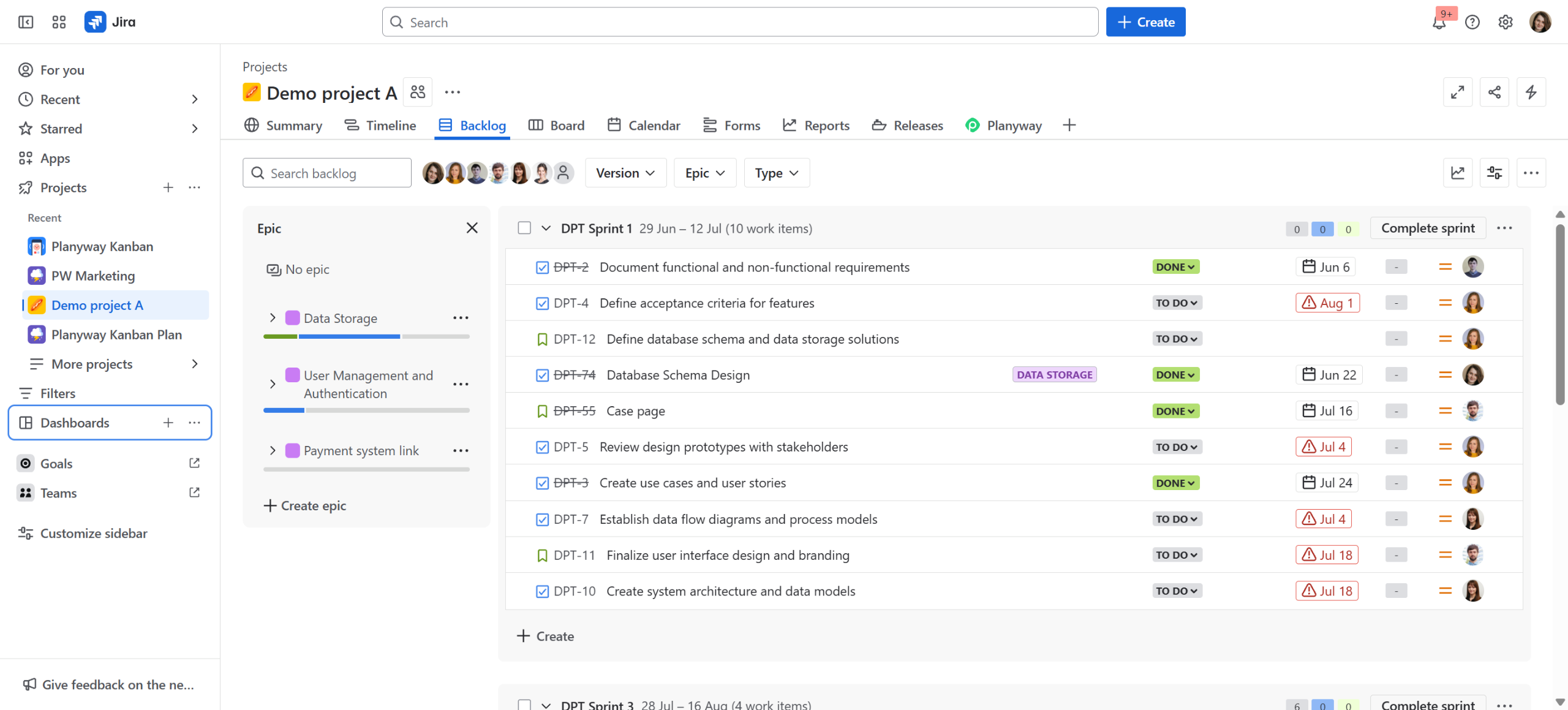The height and width of the screenshot is (710, 1568).
Task: Click the automation lightning bolt icon
Action: tap(1531, 92)
